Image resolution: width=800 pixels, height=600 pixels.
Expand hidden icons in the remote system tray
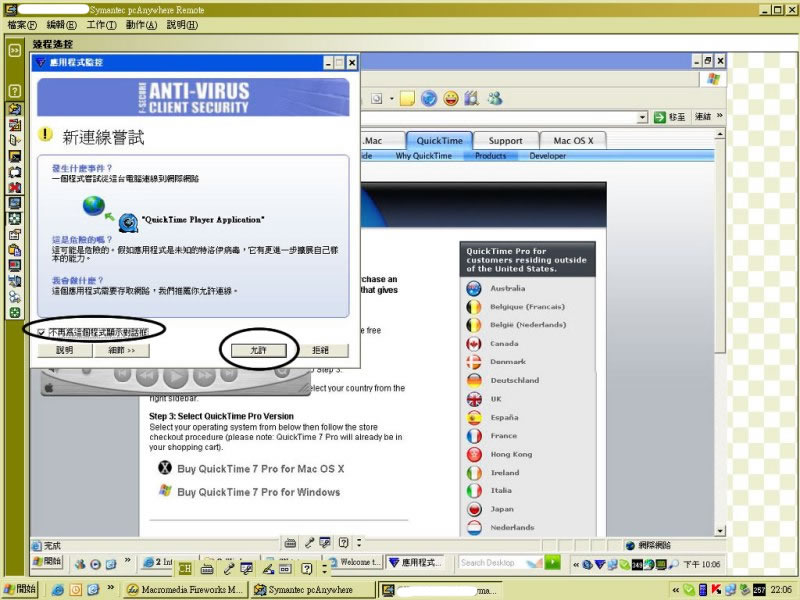pyautogui.click(x=576, y=564)
